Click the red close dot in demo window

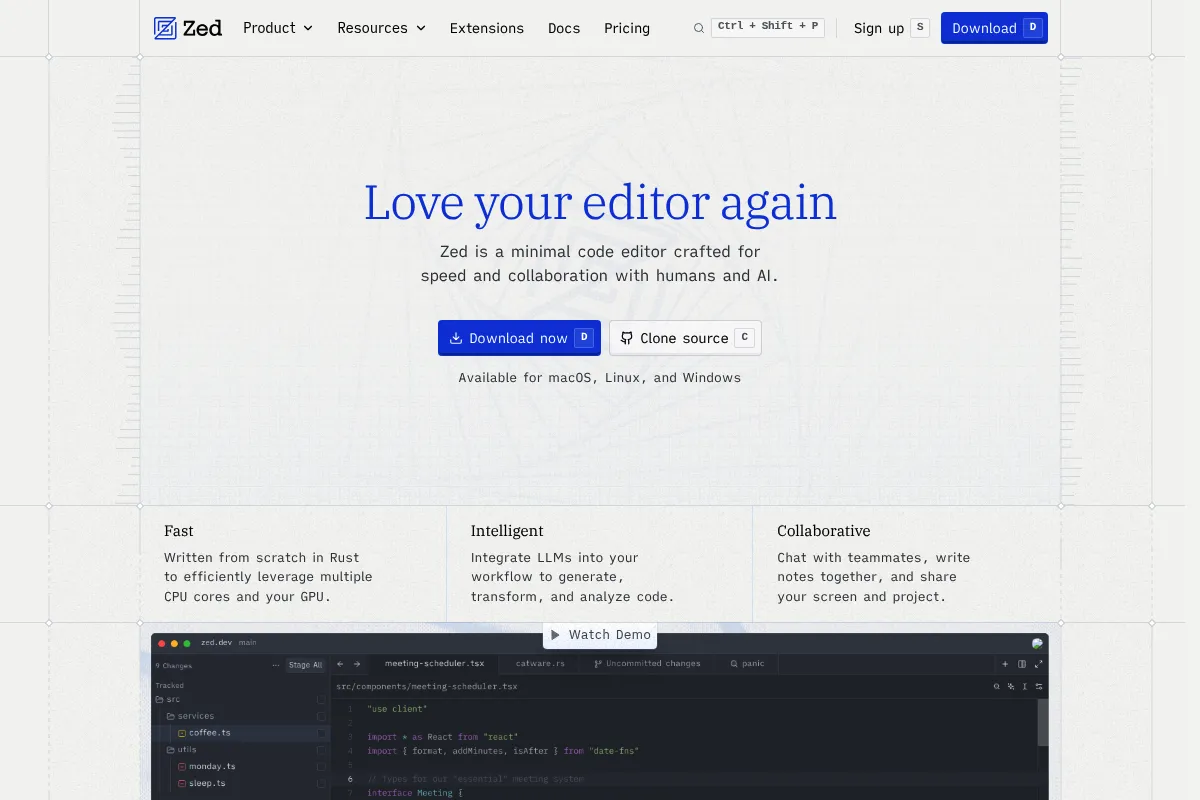[x=162, y=643]
